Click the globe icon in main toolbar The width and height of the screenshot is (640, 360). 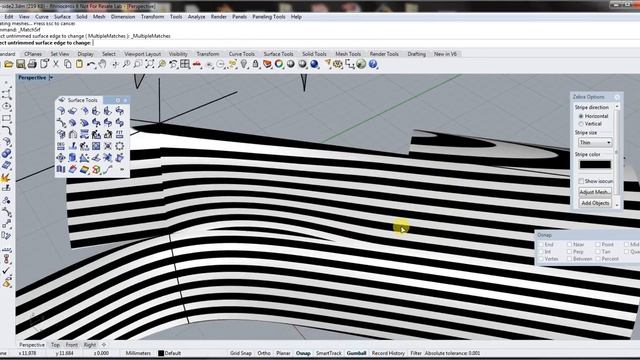[x=361, y=64]
